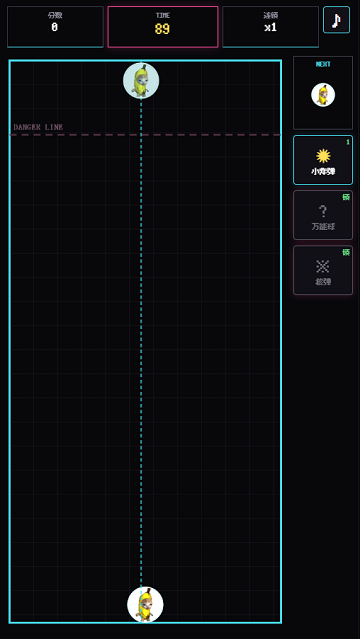The width and height of the screenshot is (360, 639).
Task: Click the green count badge showing 1
Action: 348,142
